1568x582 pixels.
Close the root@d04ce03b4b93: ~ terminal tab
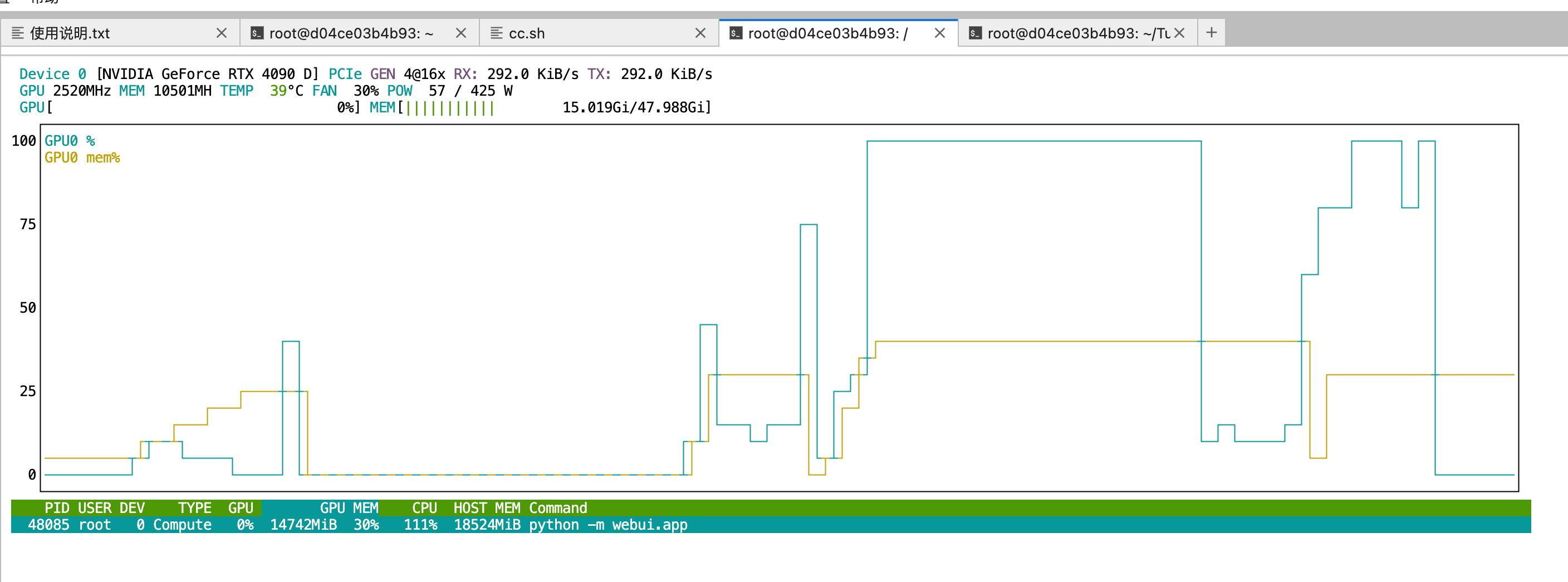461,33
